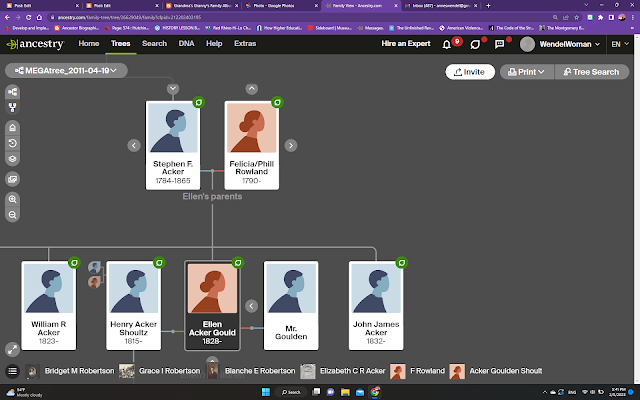Click Hire an Expert link
The image size is (640, 400).
[406, 43]
